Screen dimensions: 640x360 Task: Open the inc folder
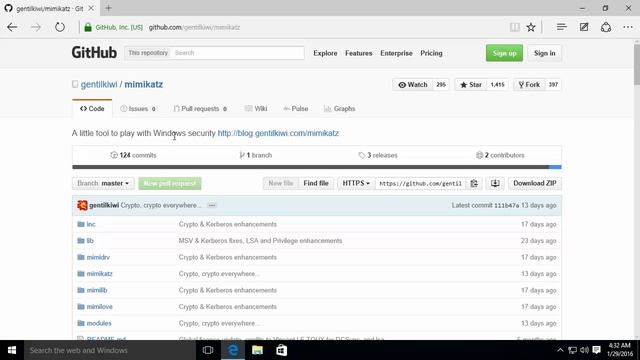(x=91, y=224)
